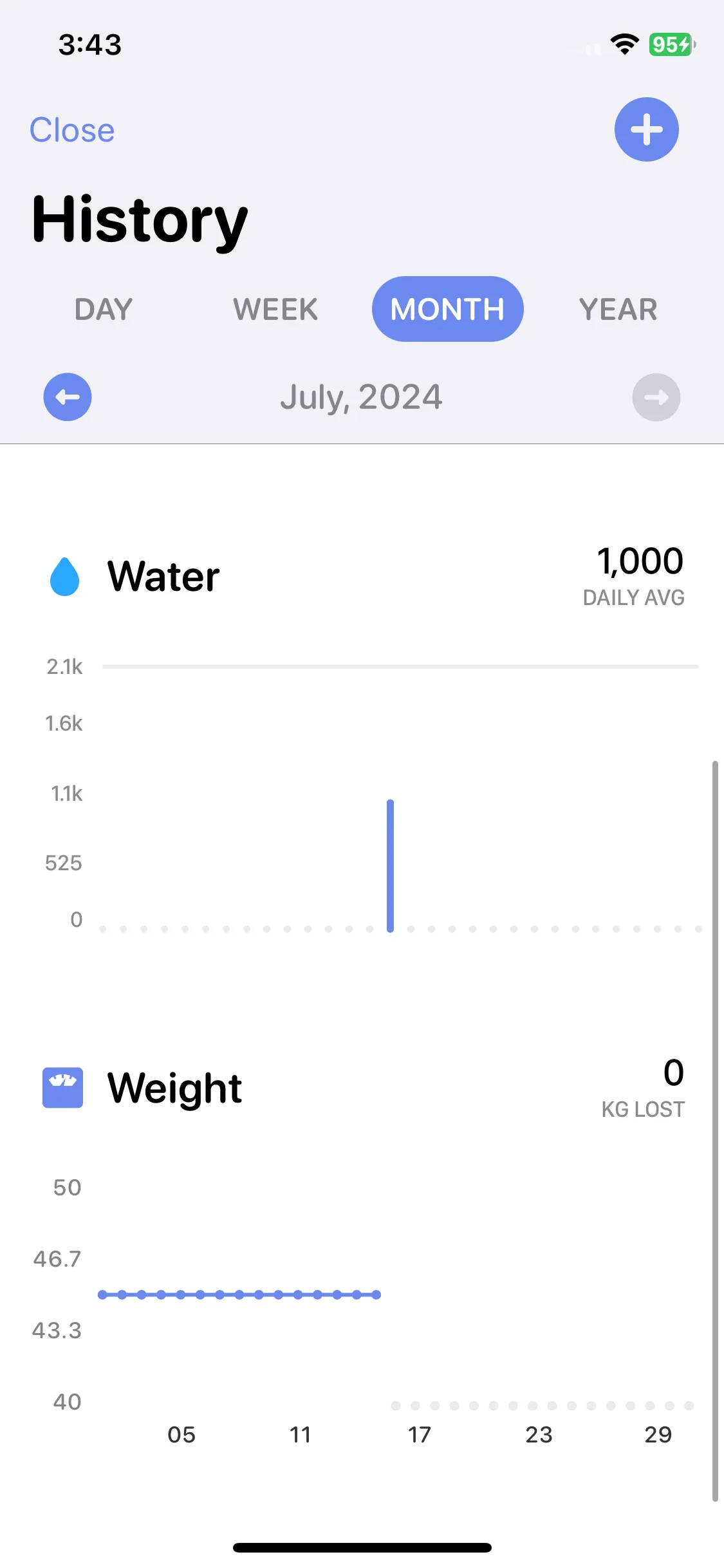Tap the water intake bar in chart
Screen dimensions: 724x1568
[x=390, y=866]
